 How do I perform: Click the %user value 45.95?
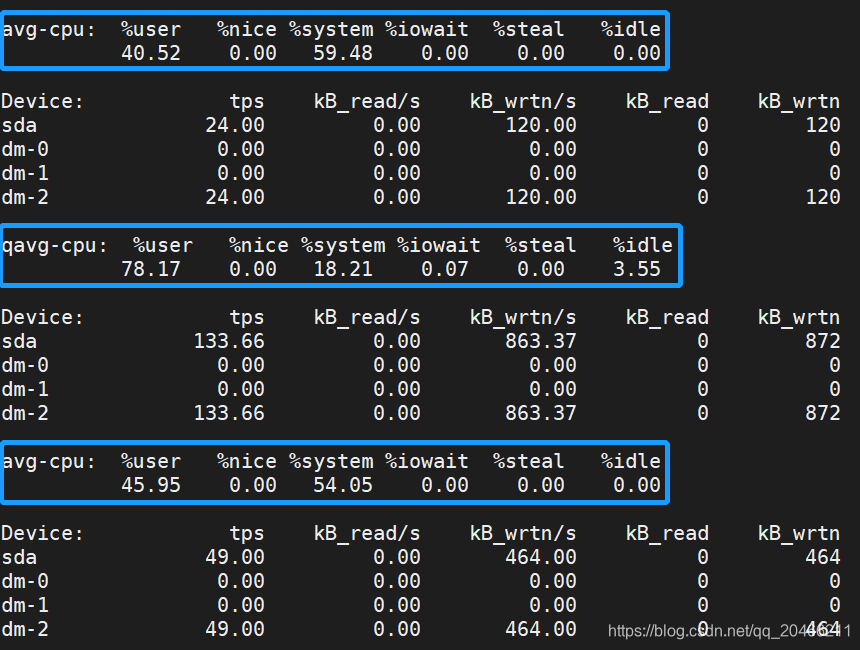tap(151, 485)
